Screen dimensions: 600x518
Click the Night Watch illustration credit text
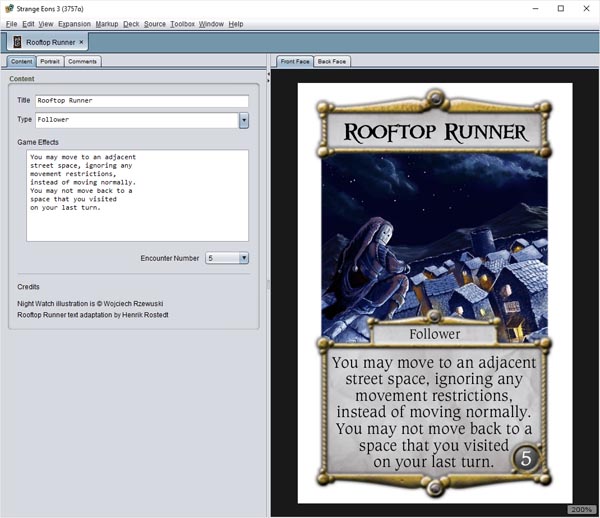(x=90, y=303)
